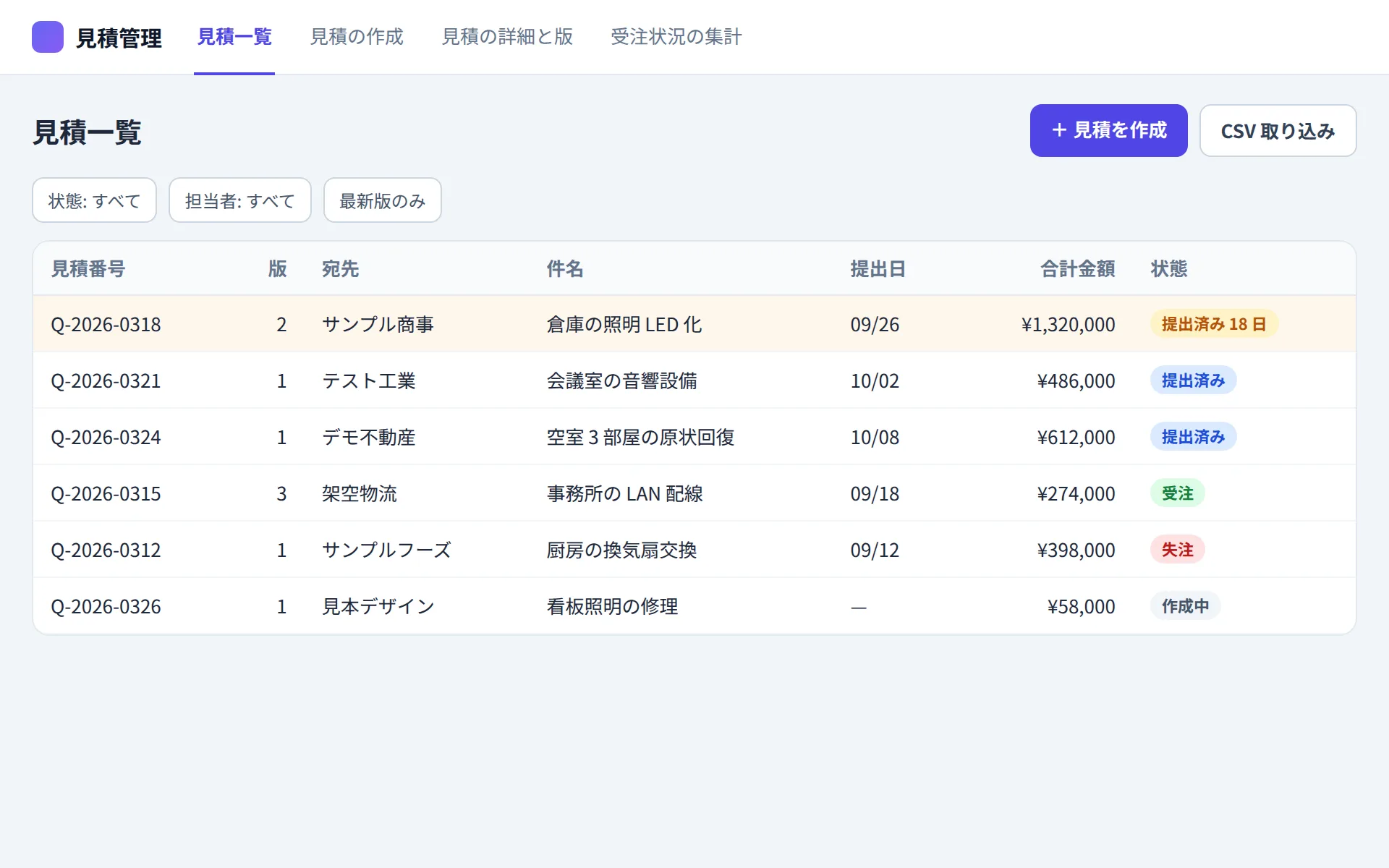Image resolution: width=1389 pixels, height=868 pixels.
Task: Click the 提出済み badge for テスト工業
Action: pyautogui.click(x=1193, y=380)
